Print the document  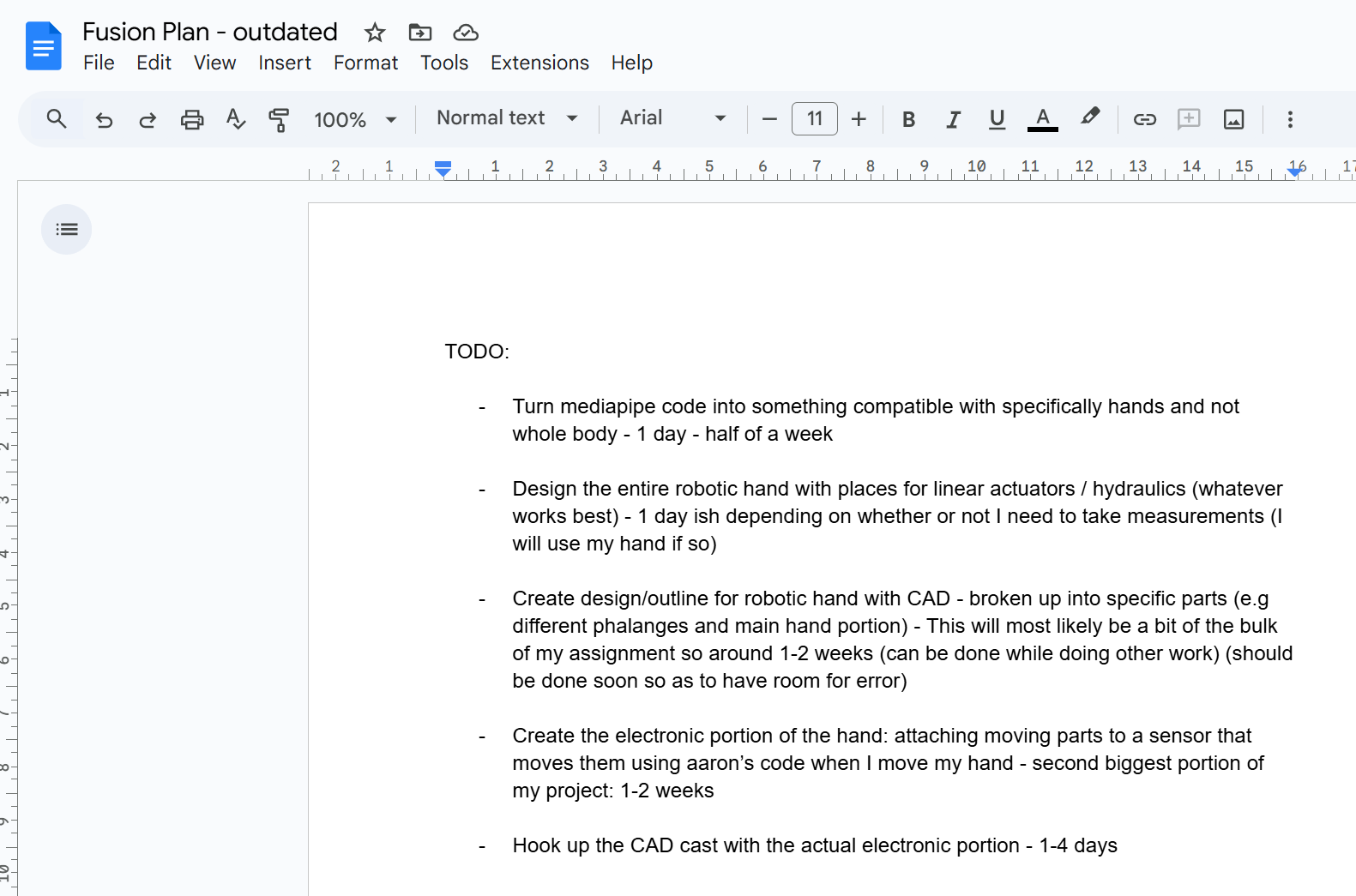pos(192,119)
